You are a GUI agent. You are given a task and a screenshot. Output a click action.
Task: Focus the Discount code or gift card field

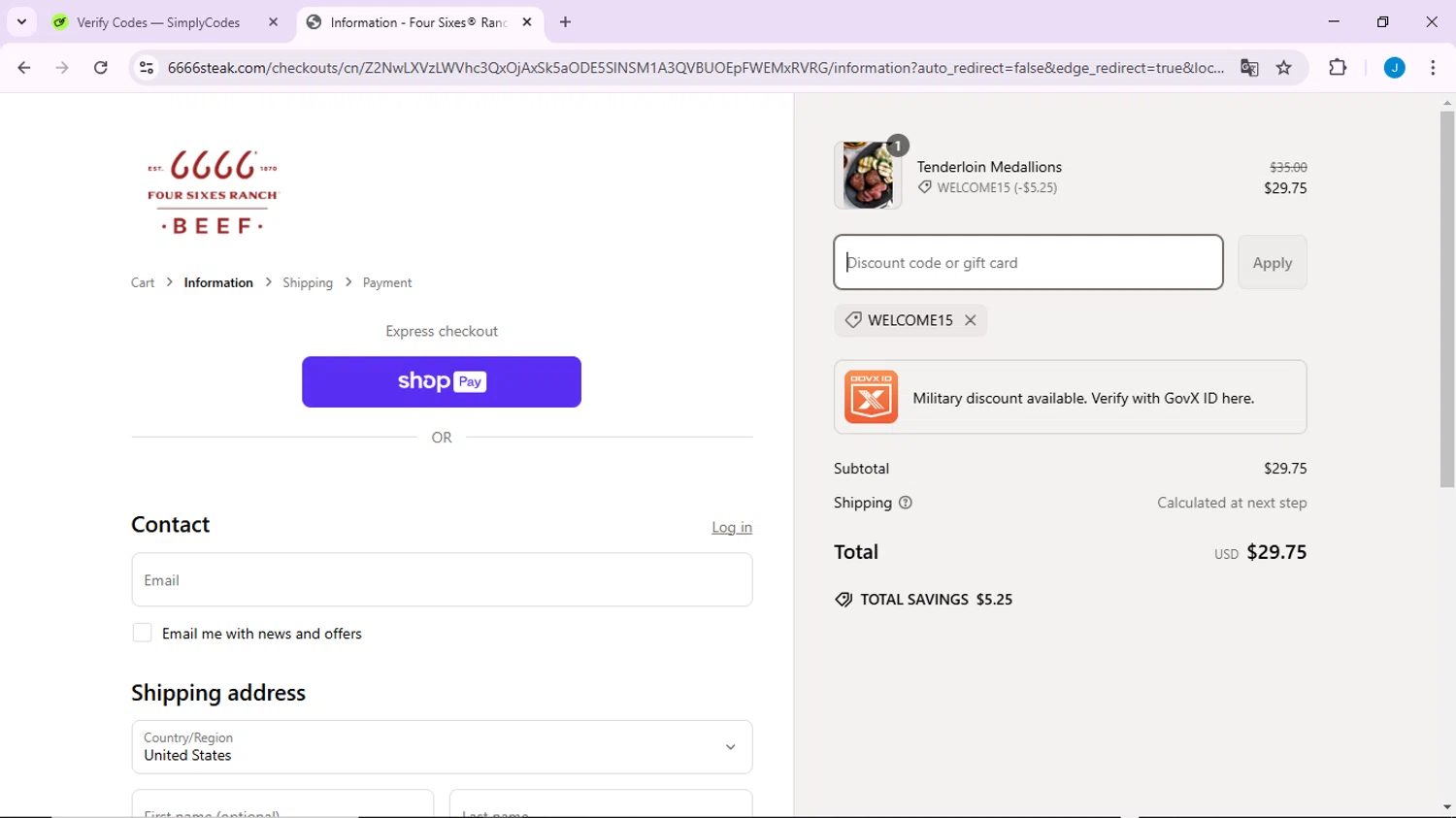1028,262
